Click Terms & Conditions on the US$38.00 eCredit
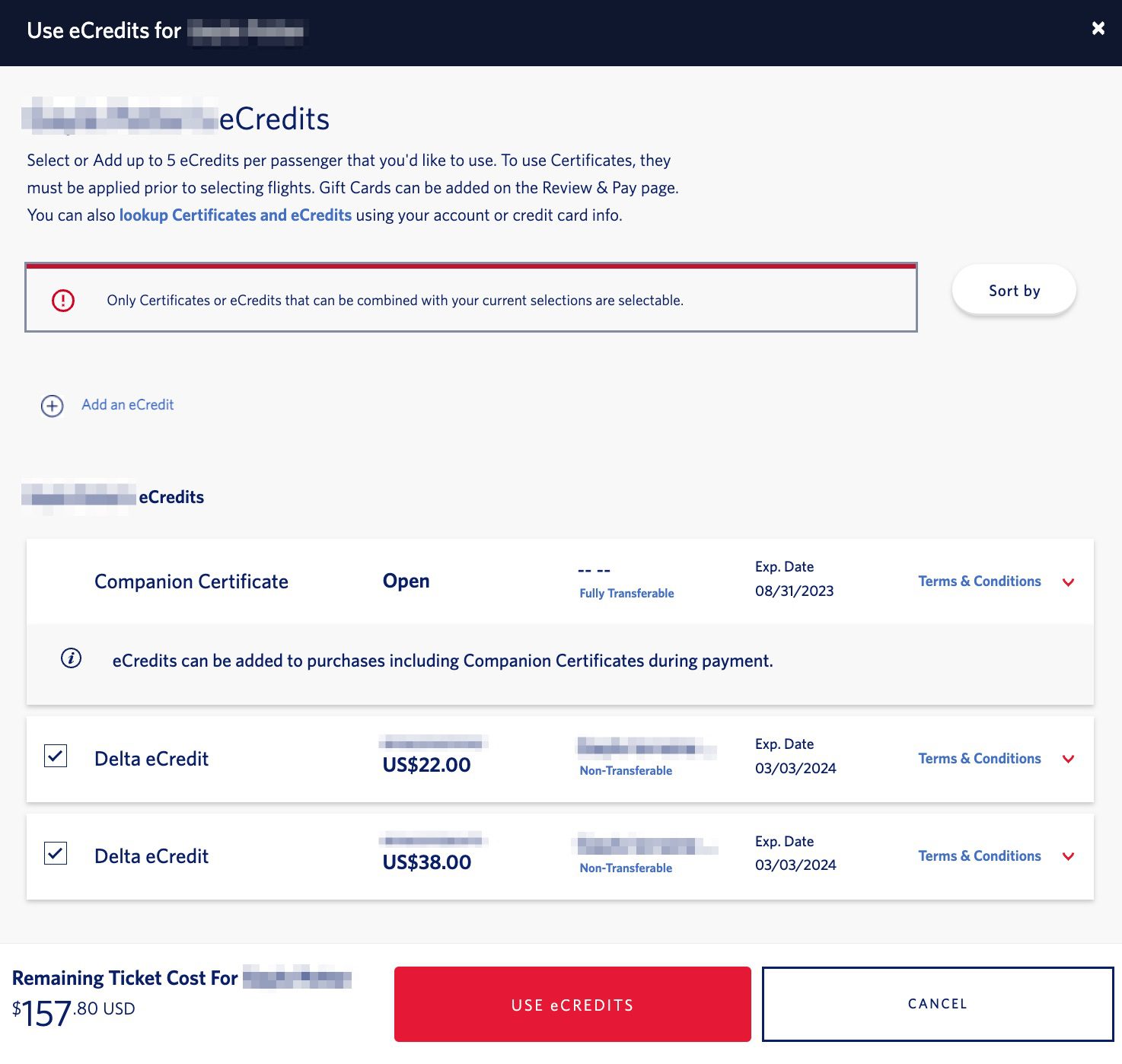1122x1064 pixels. [979, 855]
